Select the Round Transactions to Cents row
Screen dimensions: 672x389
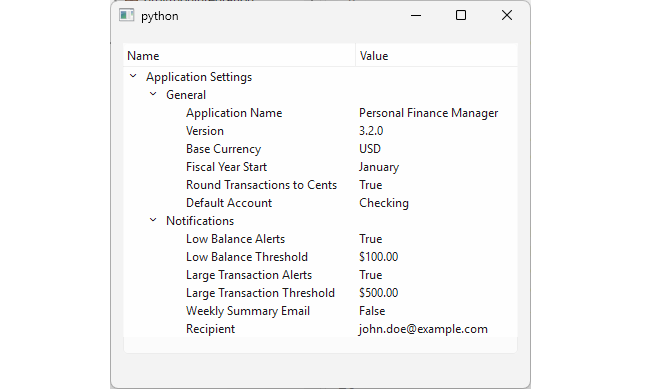click(x=320, y=185)
